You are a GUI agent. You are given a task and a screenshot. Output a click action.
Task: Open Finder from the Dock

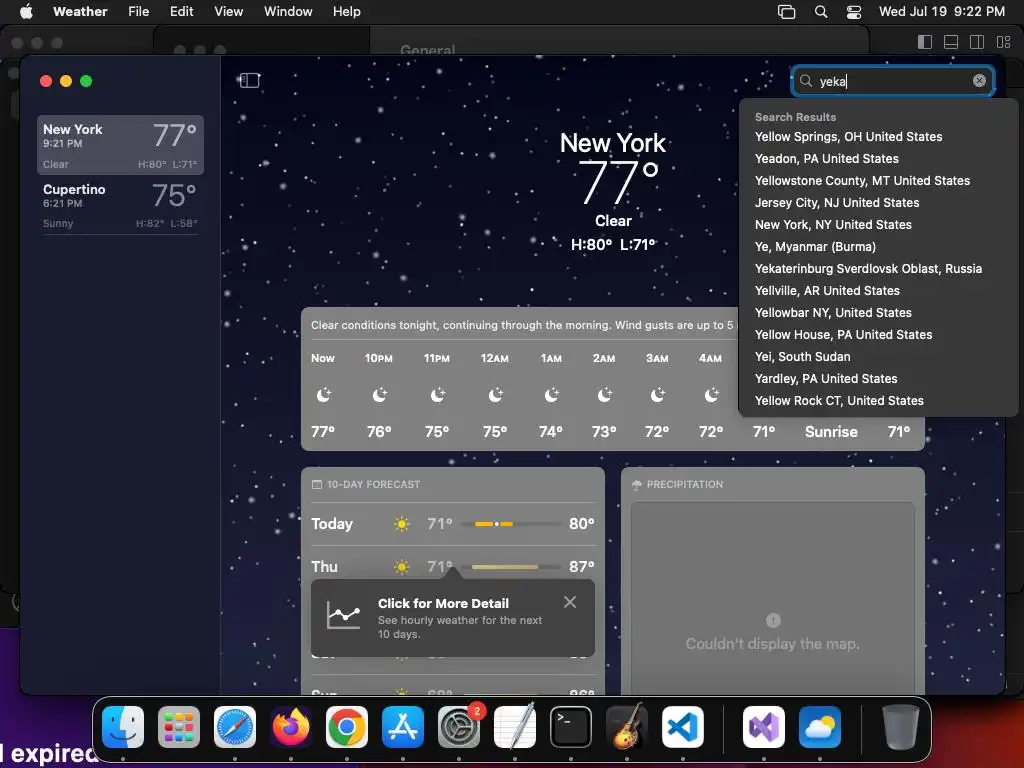click(123, 727)
